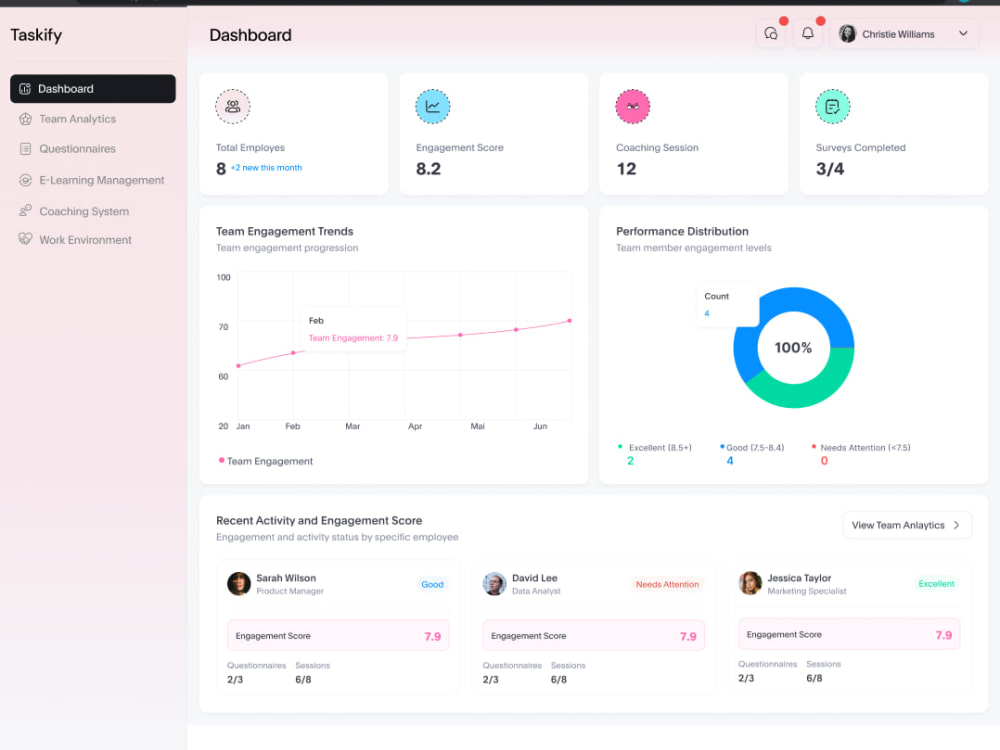
Task: Click the Engagement Score chart icon
Action: pyautogui.click(x=432, y=107)
